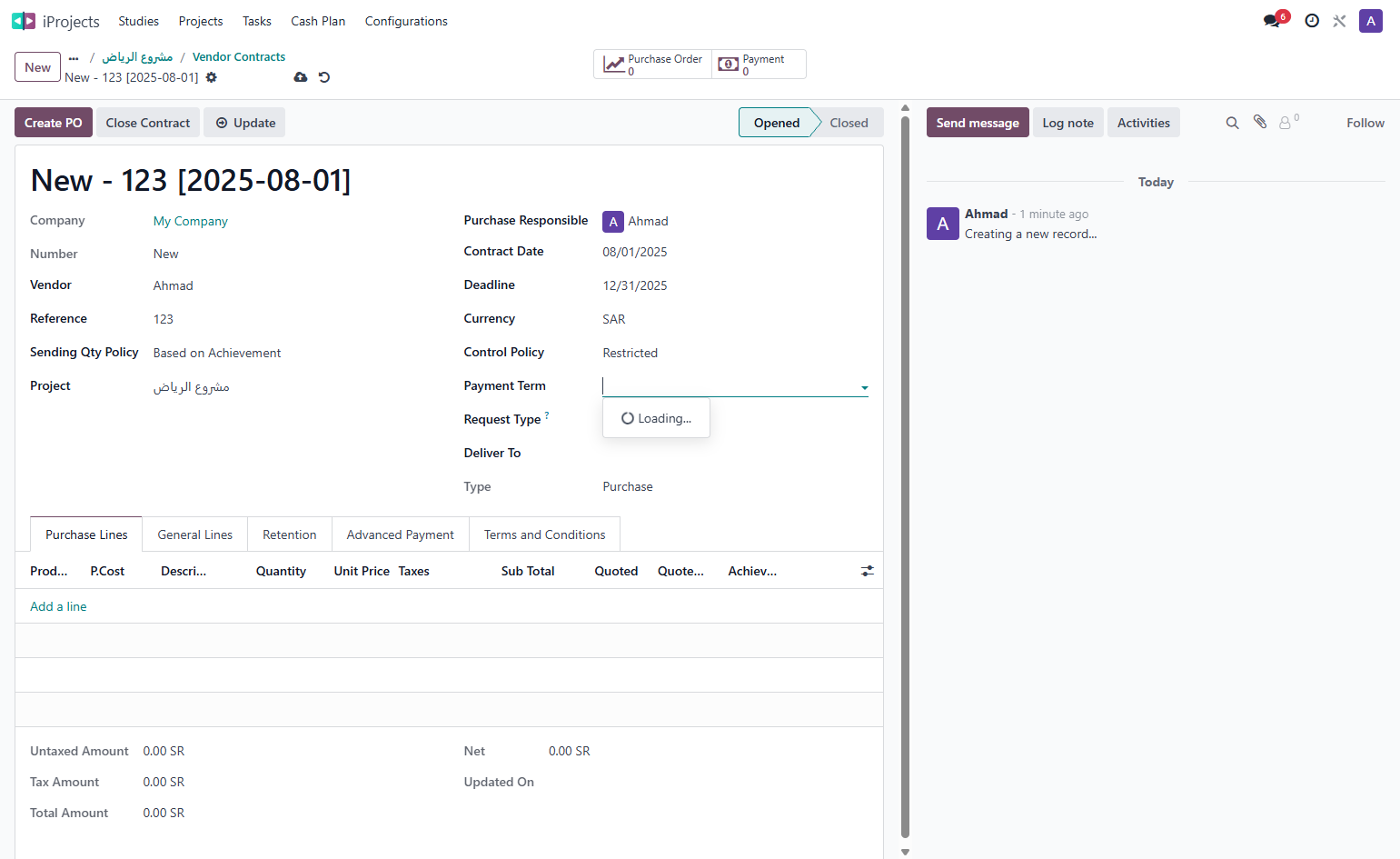Click Ahmad's avatar in chatter message
This screenshot has height=859, width=1400.
pyautogui.click(x=943, y=224)
